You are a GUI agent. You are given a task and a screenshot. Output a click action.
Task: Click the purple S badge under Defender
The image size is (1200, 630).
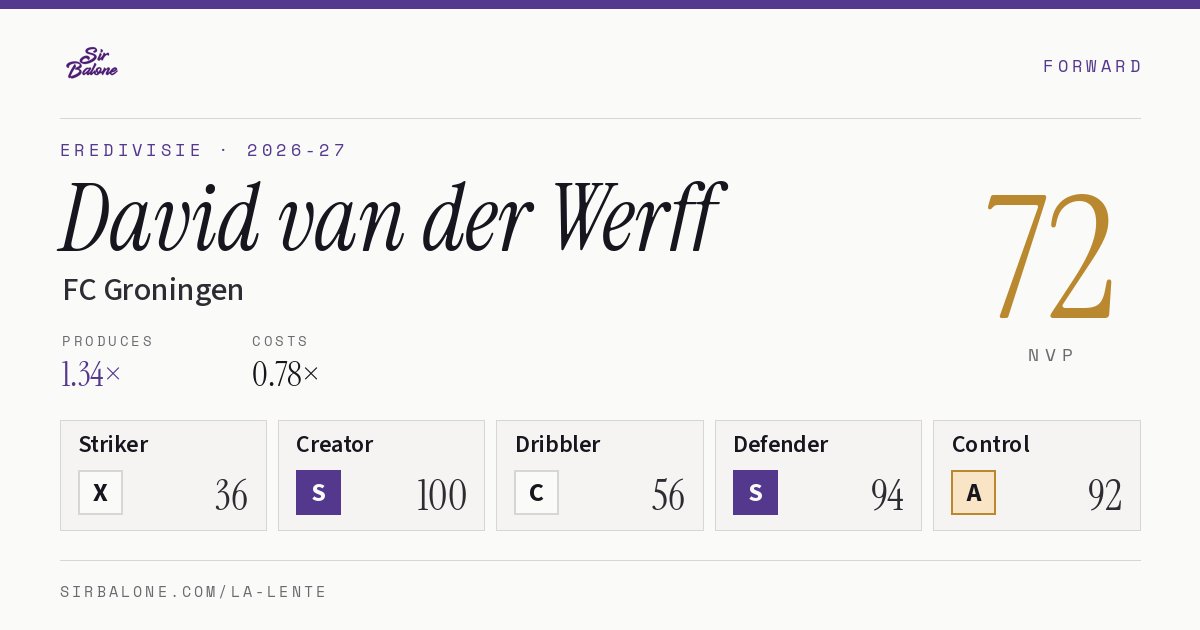click(x=756, y=493)
